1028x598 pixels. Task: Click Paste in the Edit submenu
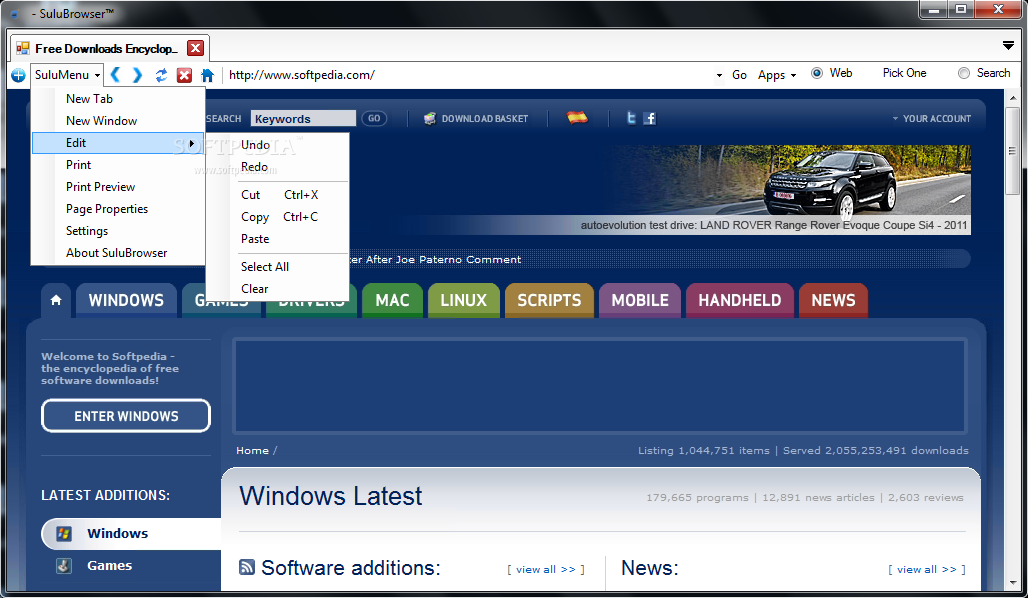(277, 239)
